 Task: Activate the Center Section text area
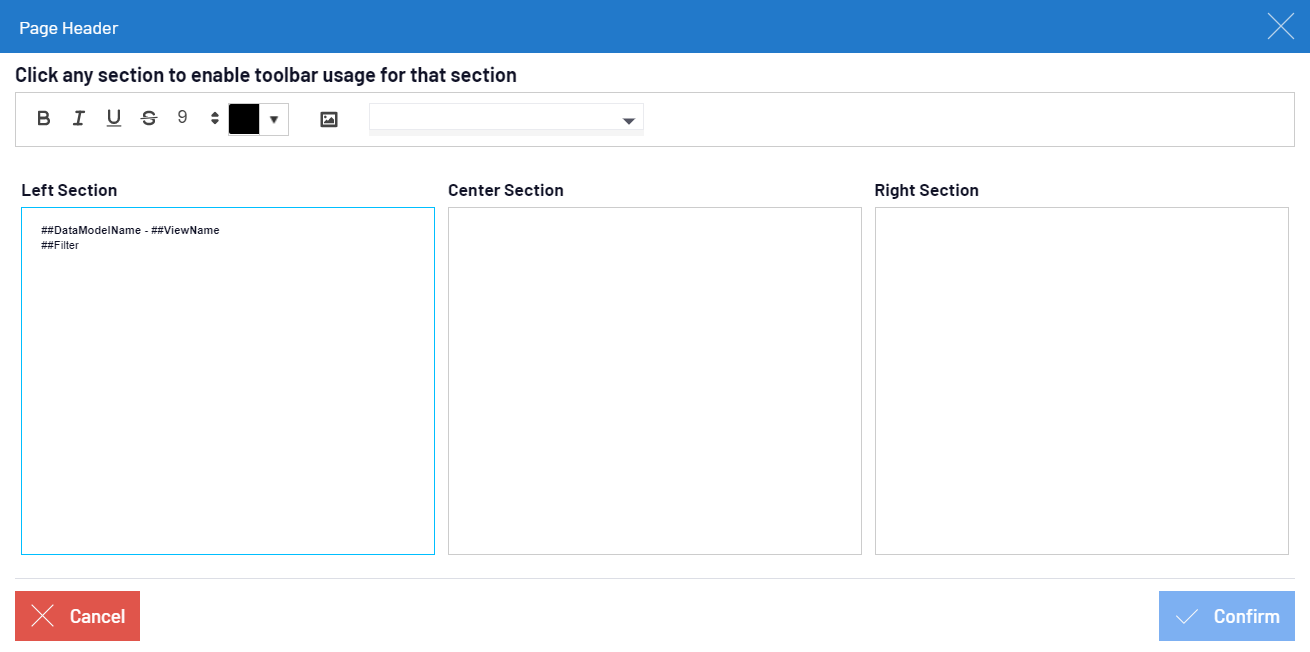click(x=654, y=380)
